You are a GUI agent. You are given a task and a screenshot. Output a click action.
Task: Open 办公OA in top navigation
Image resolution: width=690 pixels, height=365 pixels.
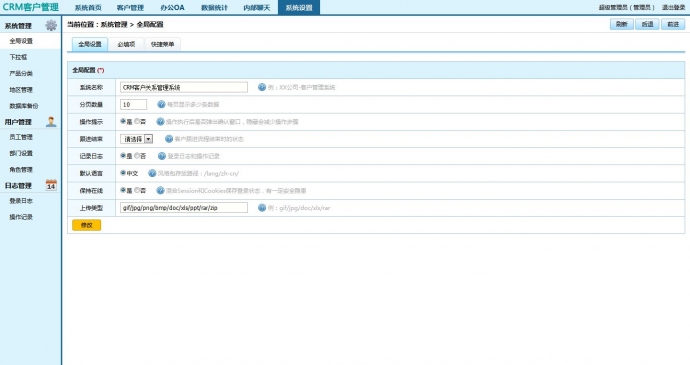(172, 7)
